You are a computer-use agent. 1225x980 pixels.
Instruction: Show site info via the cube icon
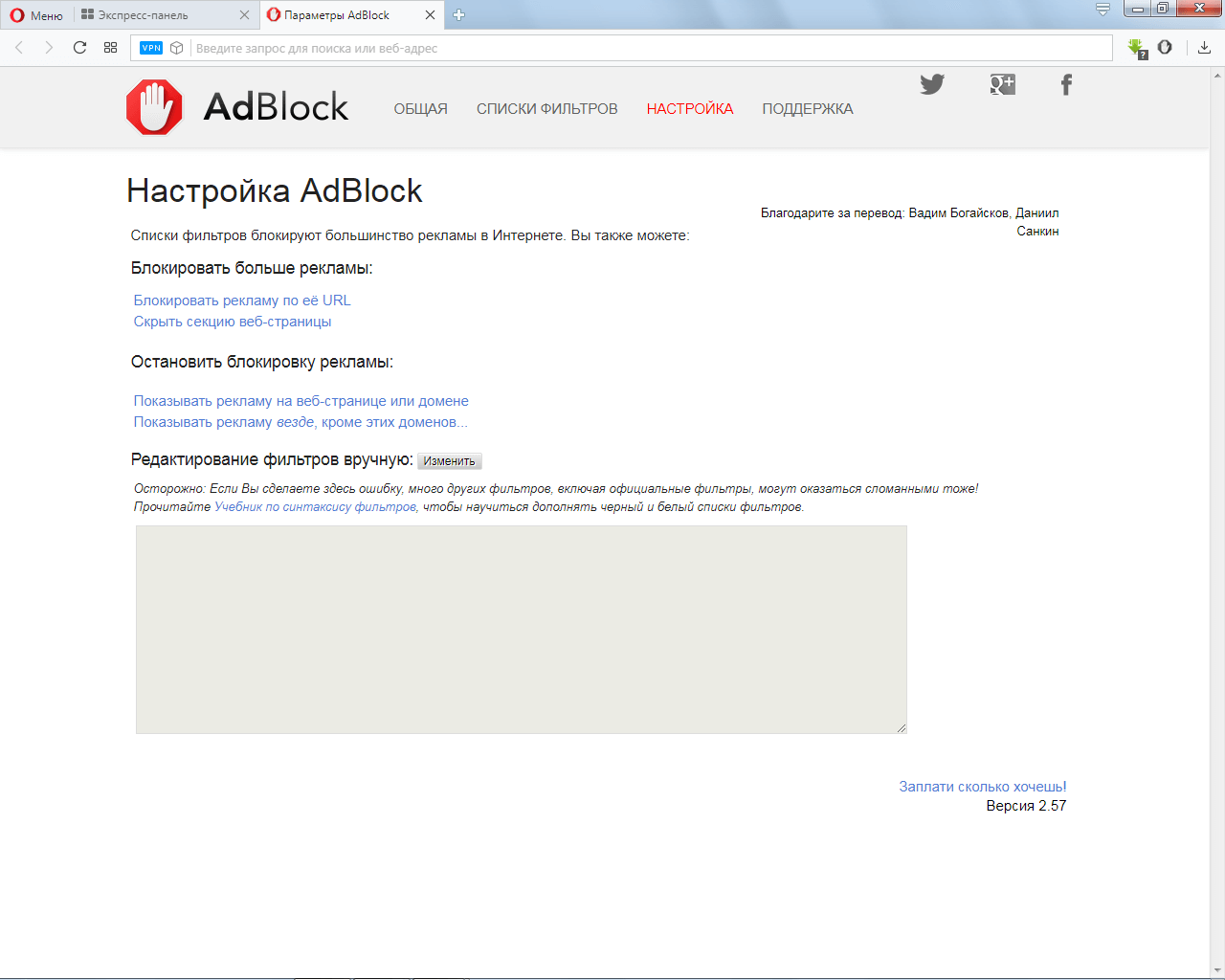coord(177,48)
